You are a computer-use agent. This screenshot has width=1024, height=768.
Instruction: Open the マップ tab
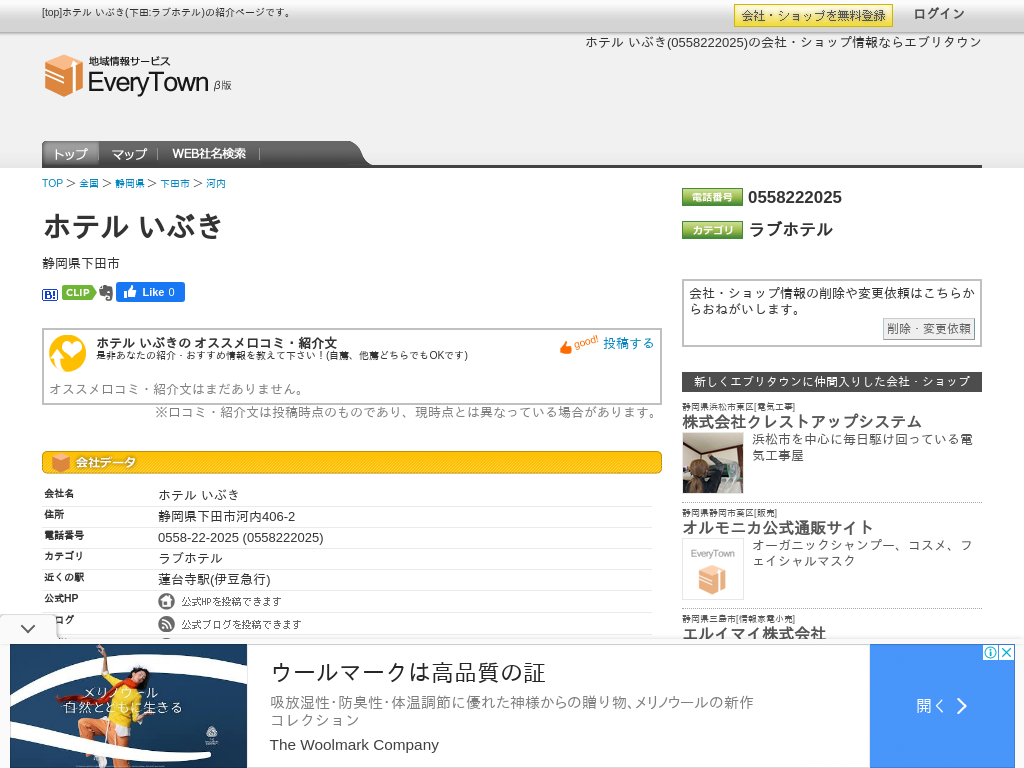(x=129, y=154)
